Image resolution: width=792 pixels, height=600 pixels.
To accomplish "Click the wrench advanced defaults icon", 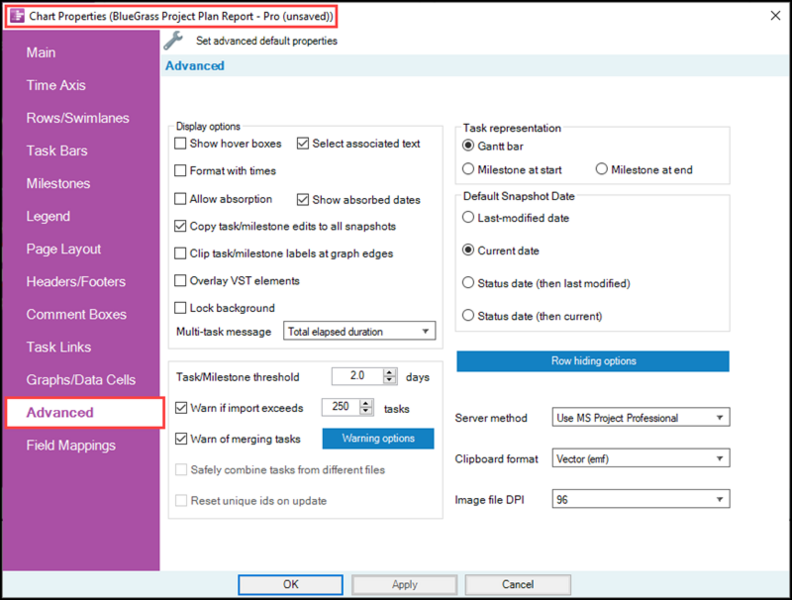I will click(173, 40).
